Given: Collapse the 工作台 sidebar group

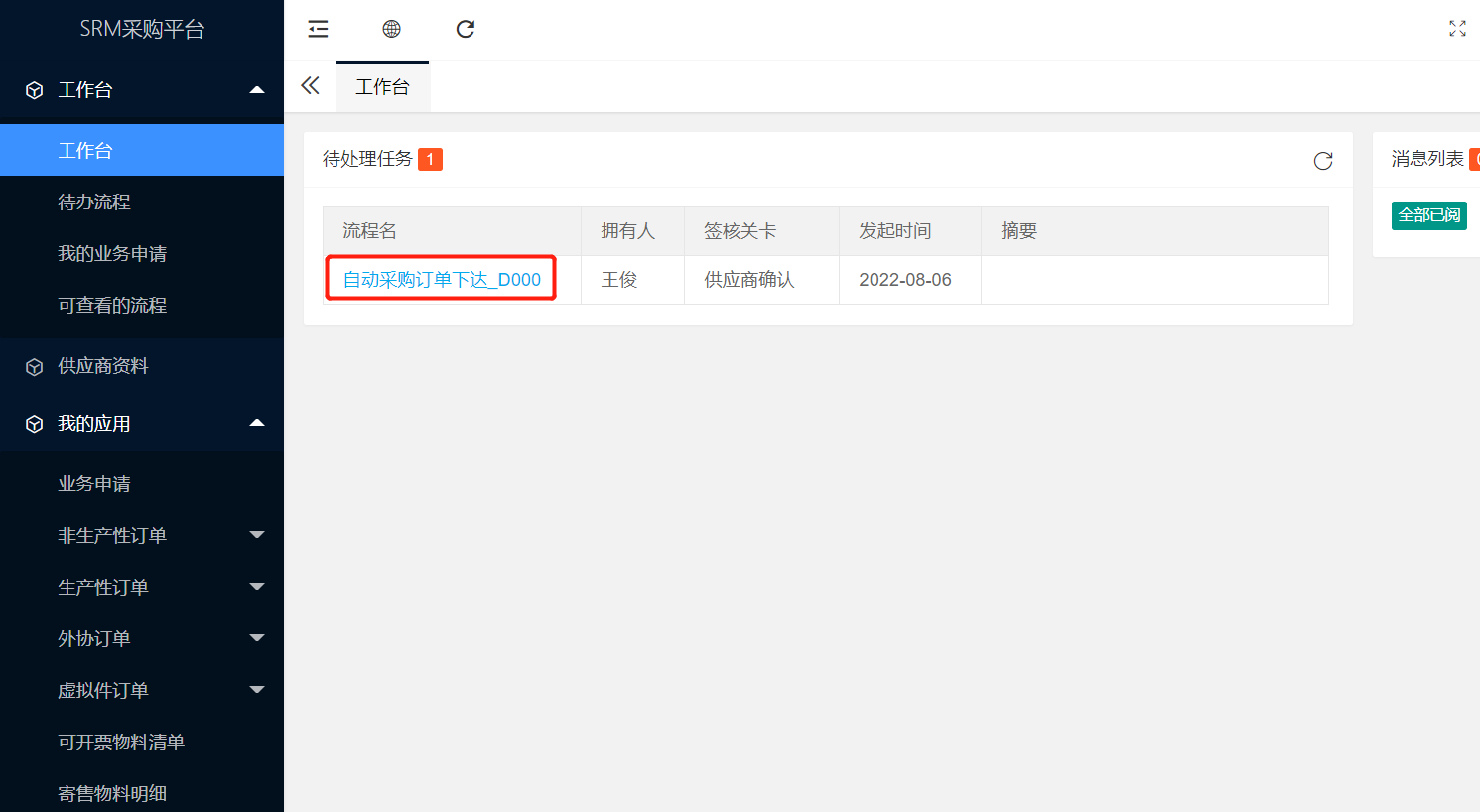Looking at the screenshot, I should [x=257, y=90].
